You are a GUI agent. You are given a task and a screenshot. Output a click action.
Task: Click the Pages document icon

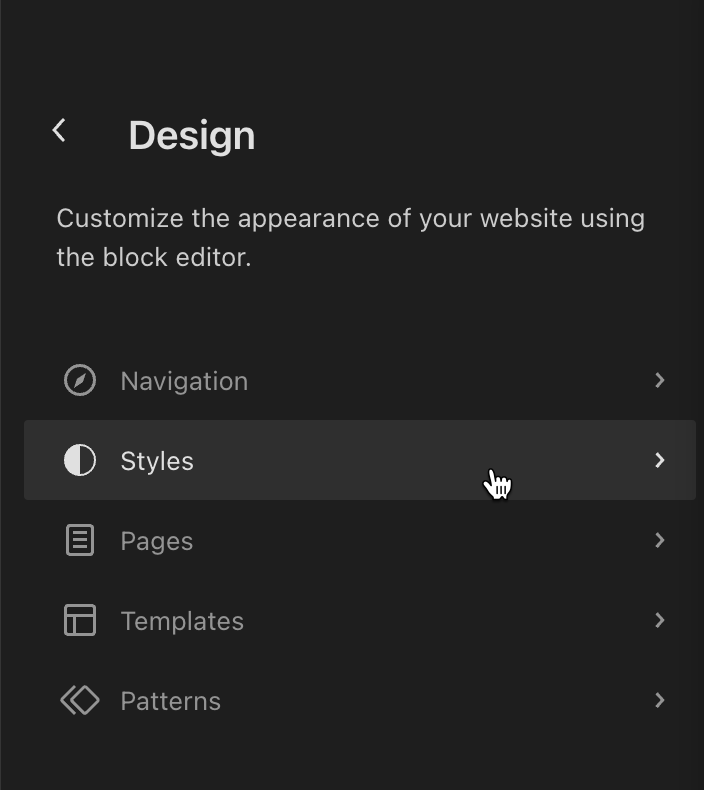[80, 541]
